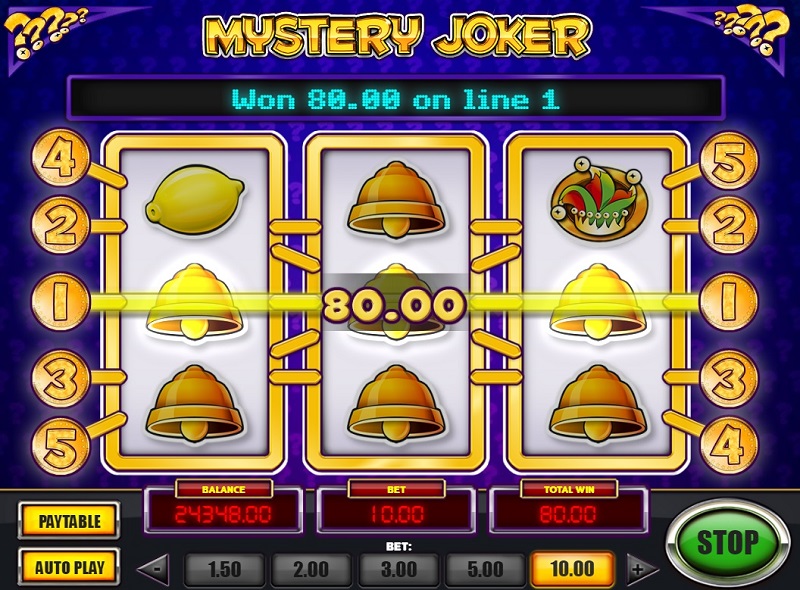This screenshot has height=590, width=800.
Task: Click the bottom-right payline 4 coin
Action: pos(729,446)
